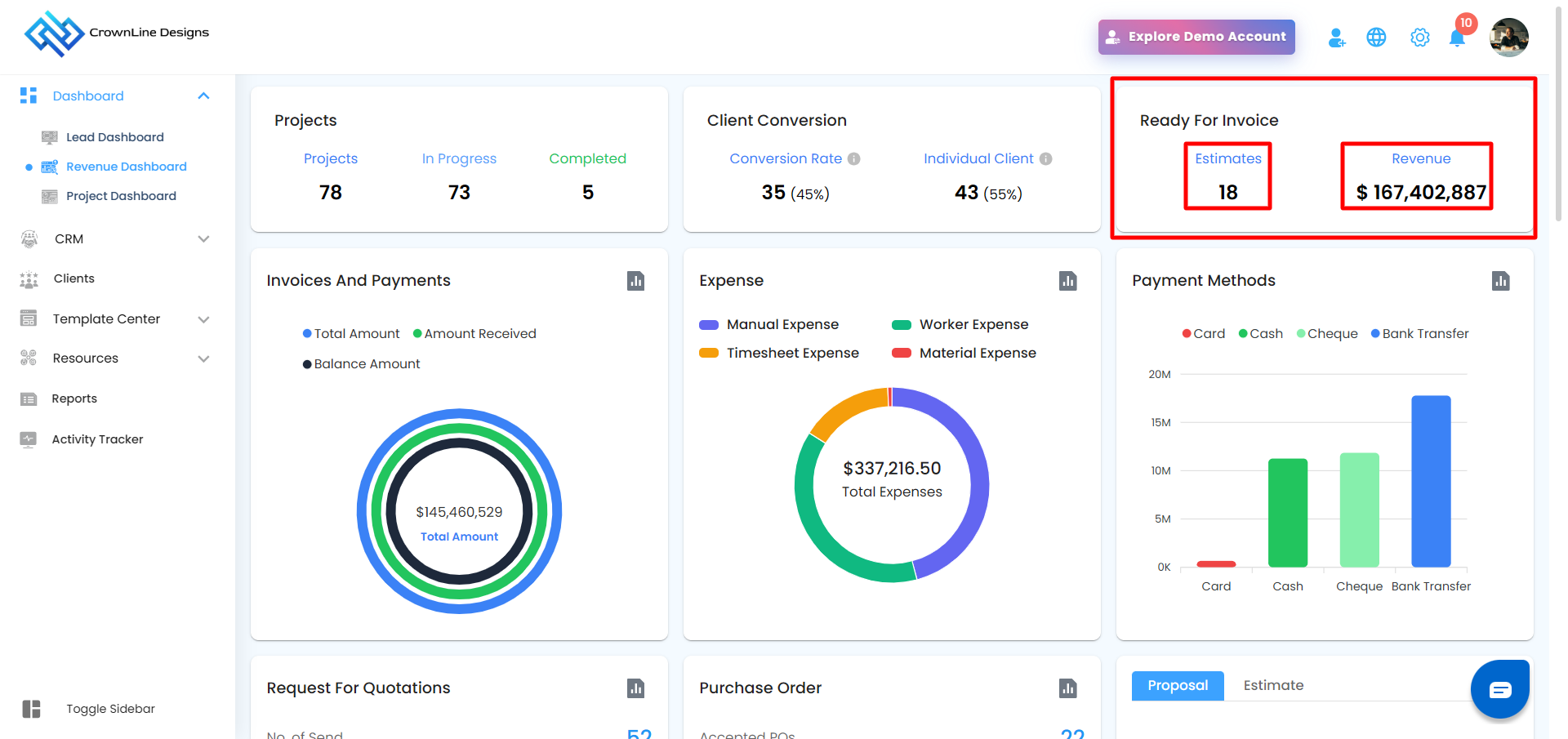Open the settings gear icon
1568x739 pixels.
pos(1419,38)
